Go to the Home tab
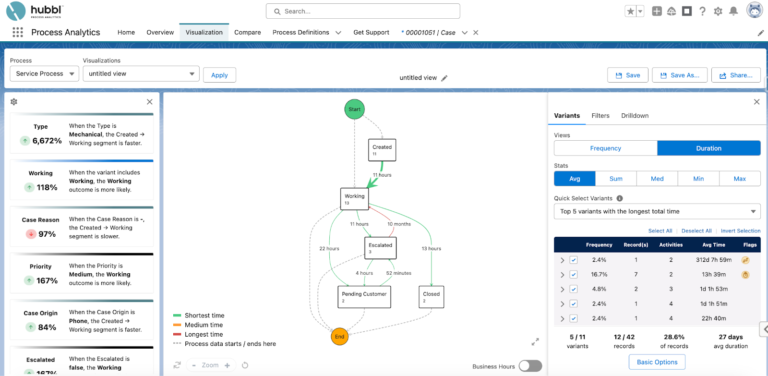Viewport: 768px width, 376px height. coord(126,32)
